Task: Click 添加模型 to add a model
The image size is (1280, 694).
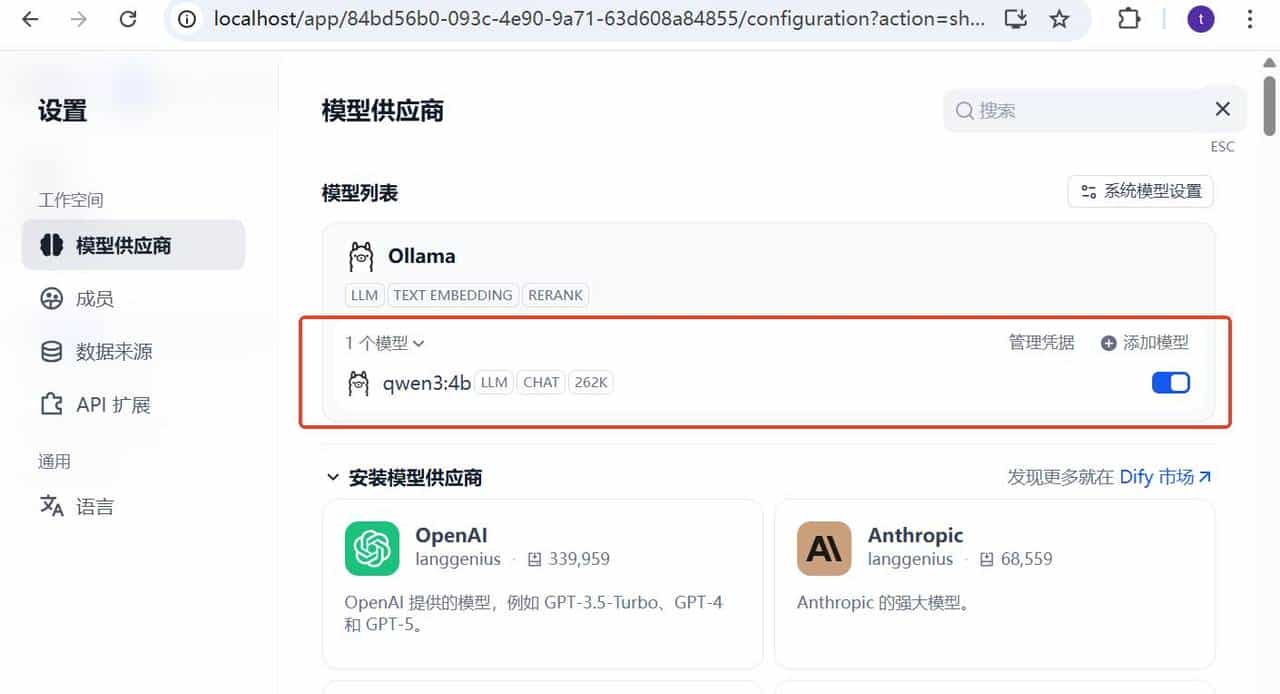Action: pos(1145,343)
